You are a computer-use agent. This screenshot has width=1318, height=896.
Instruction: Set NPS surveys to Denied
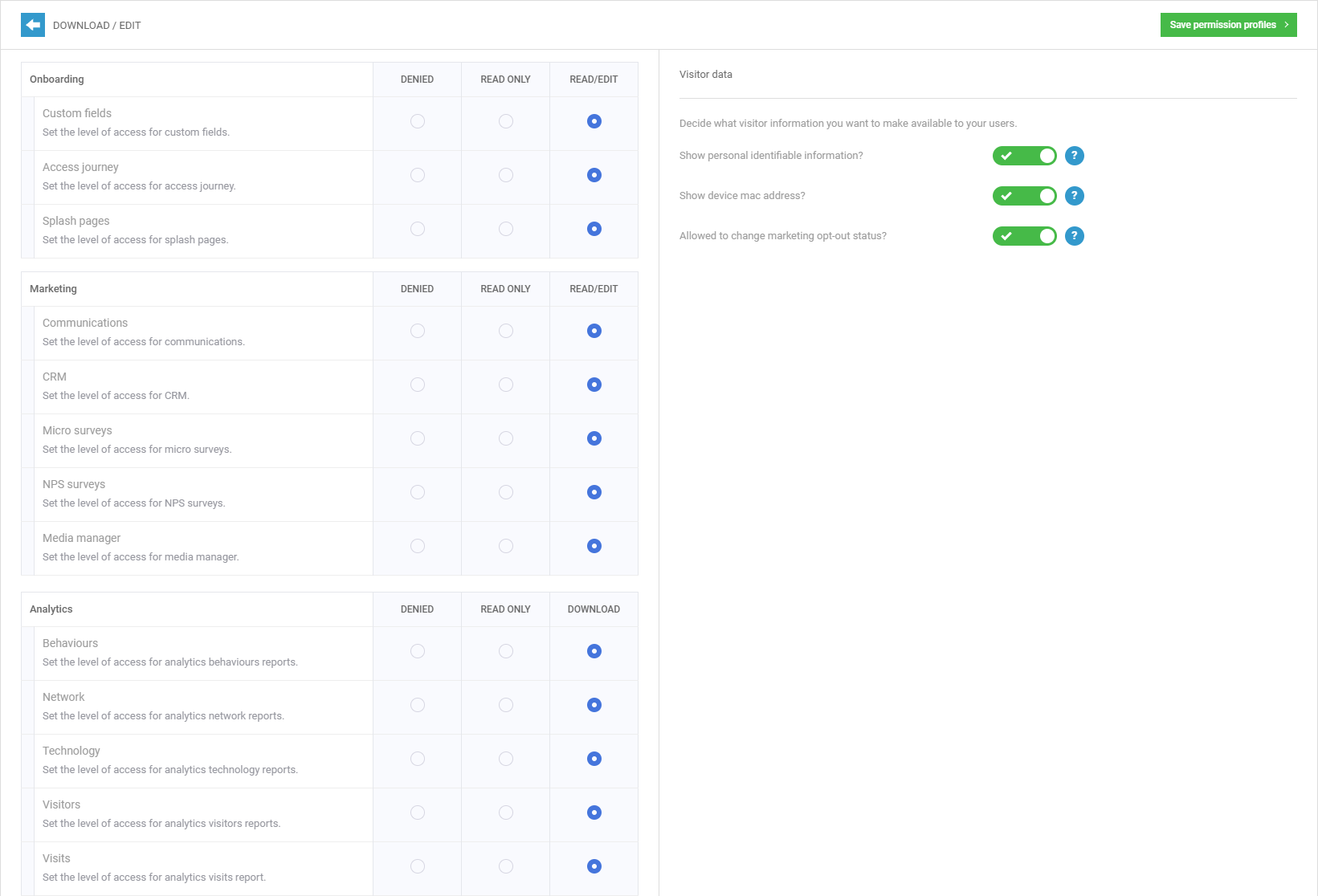coord(418,492)
